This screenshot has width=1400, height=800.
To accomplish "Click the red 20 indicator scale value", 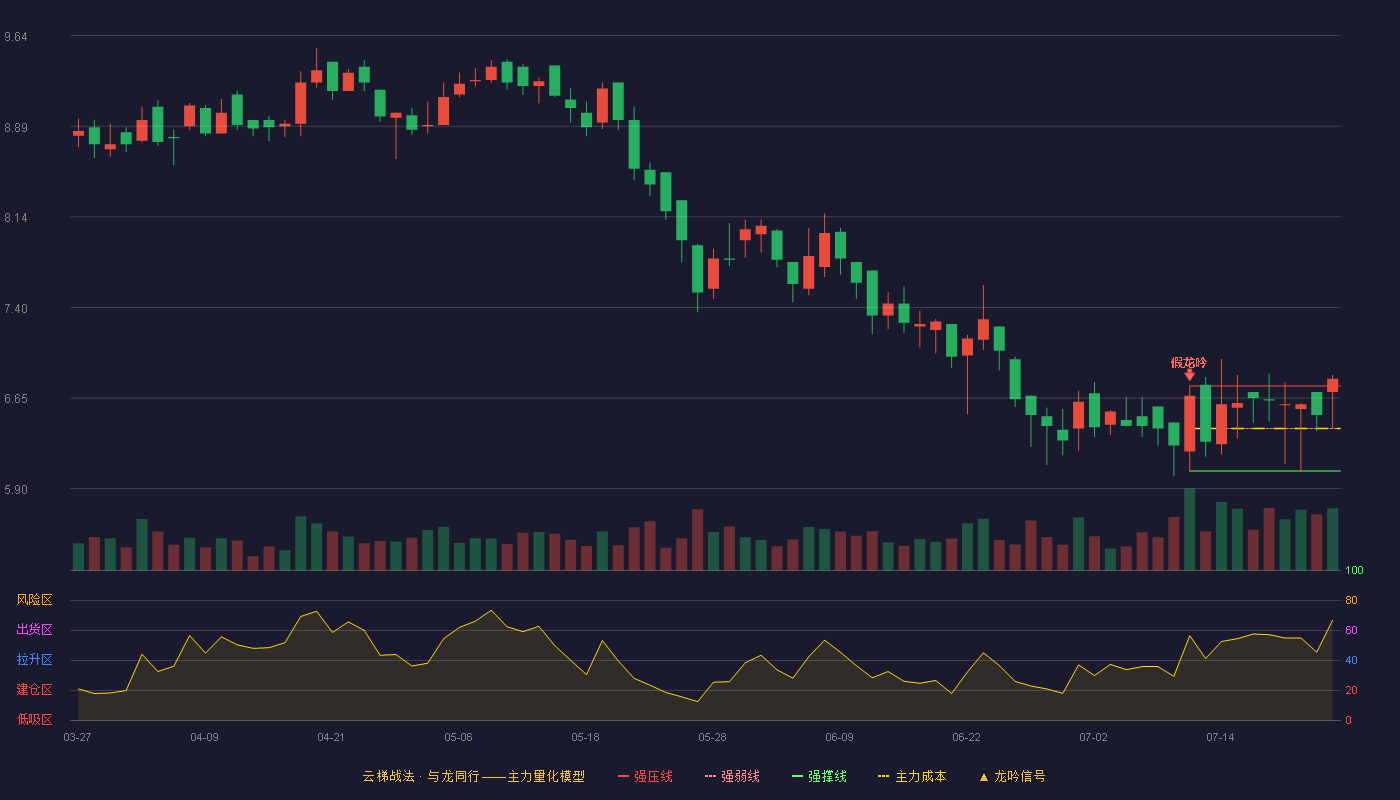I will click(x=1351, y=690).
